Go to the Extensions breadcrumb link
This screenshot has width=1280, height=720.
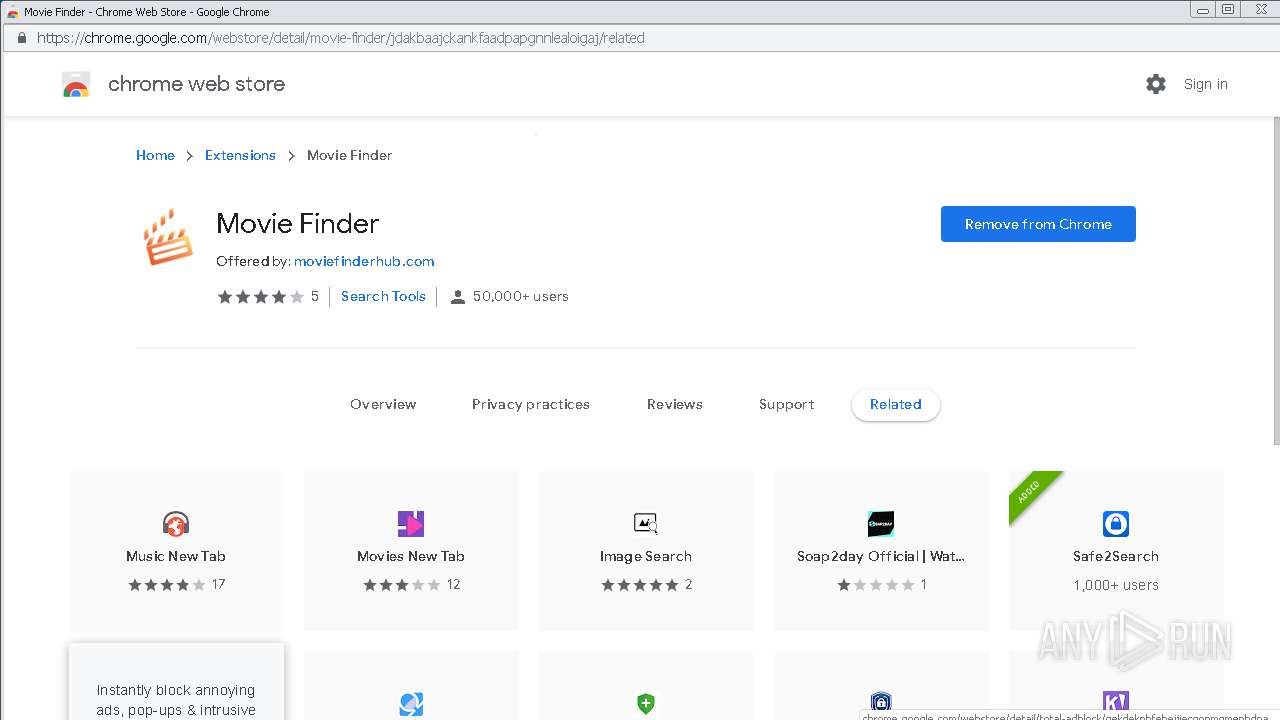click(240, 155)
